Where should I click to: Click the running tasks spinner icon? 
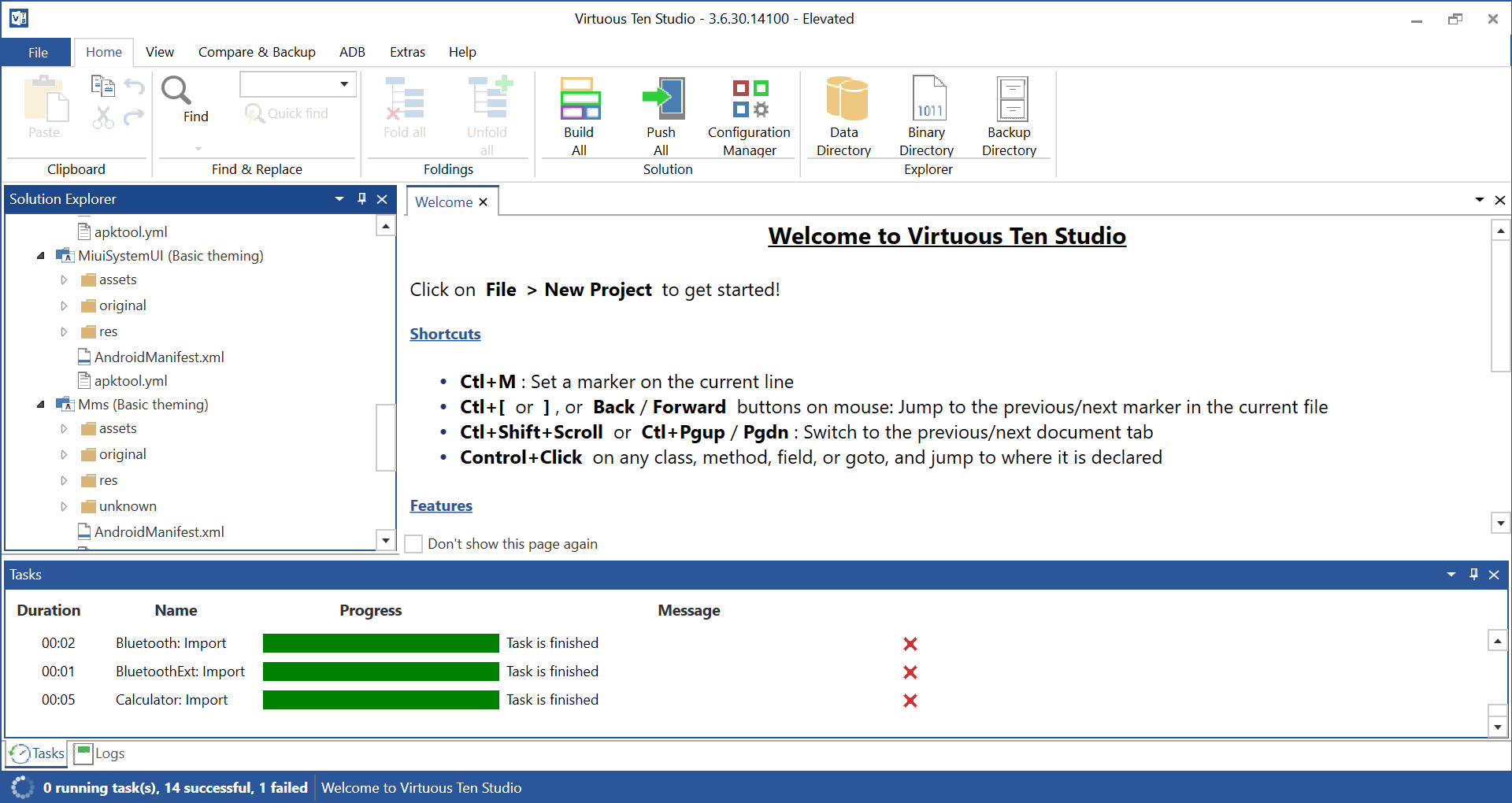23,787
